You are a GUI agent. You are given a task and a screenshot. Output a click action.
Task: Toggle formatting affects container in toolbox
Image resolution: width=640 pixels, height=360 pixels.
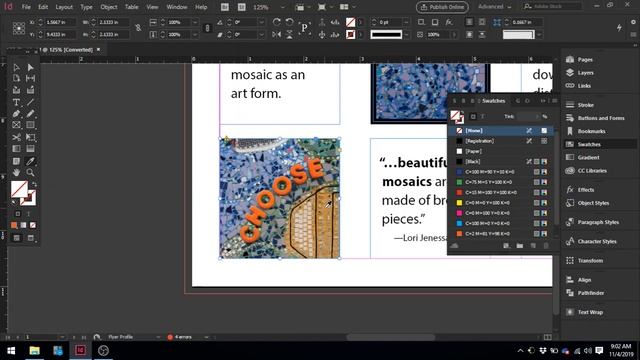[18, 214]
